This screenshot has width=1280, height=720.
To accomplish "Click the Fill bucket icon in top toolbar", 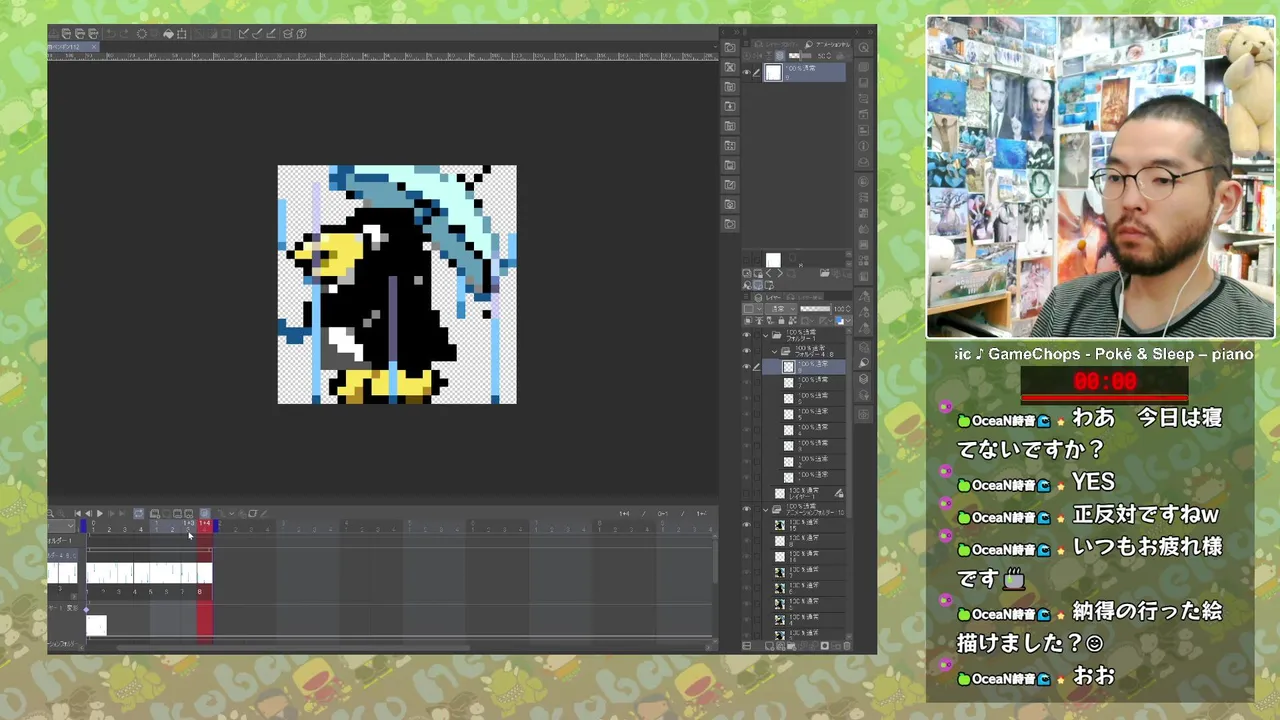I will point(168,34).
